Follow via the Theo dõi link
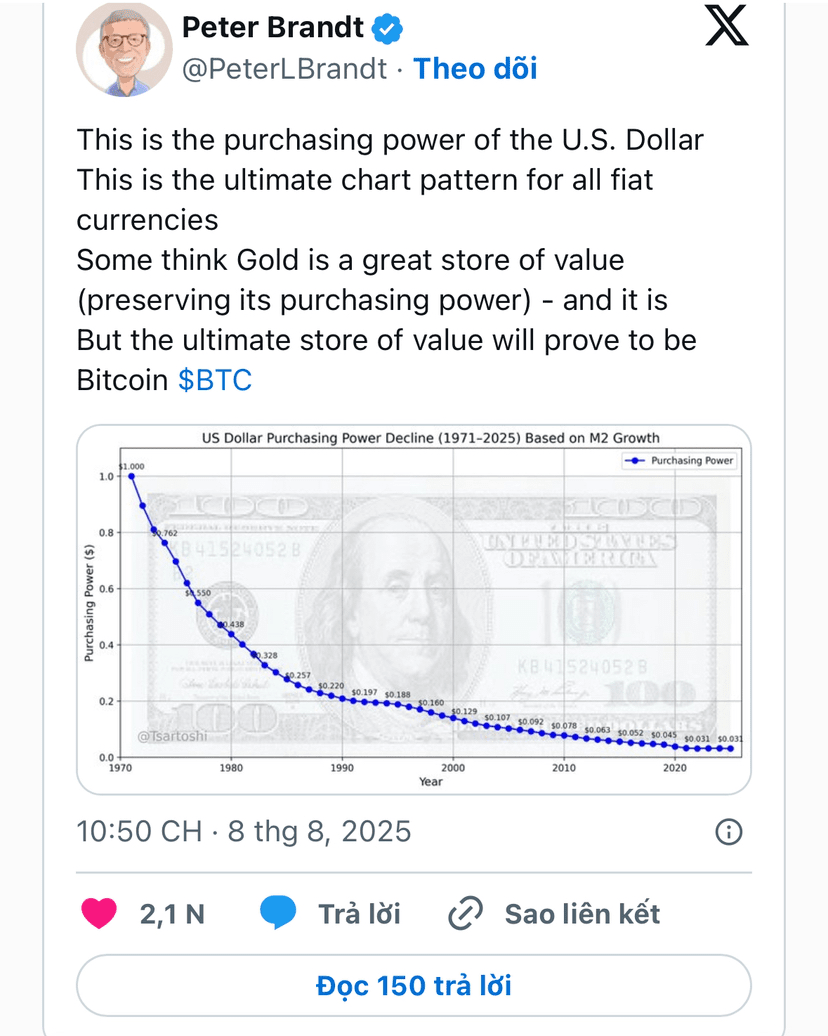 pos(475,69)
